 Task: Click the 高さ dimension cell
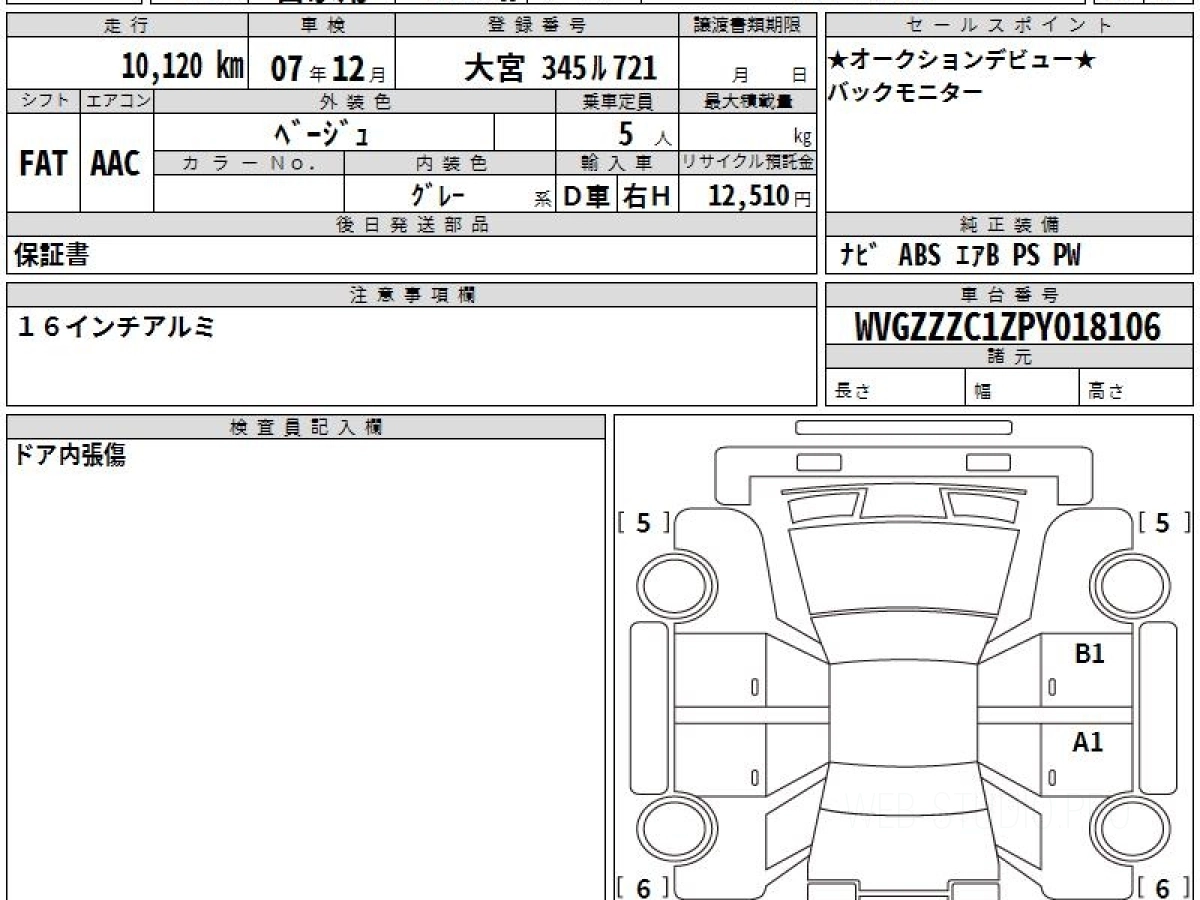(1137, 388)
